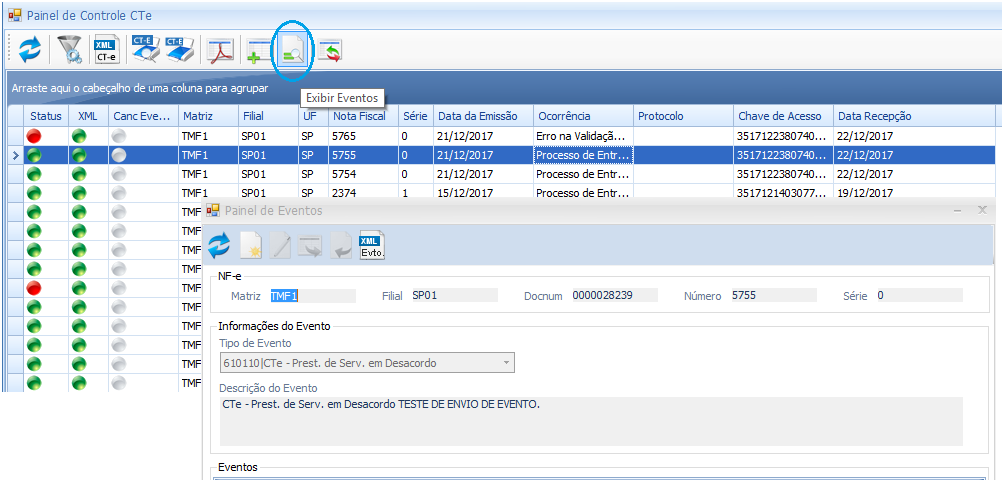
Task: Select the Nota Fiscal cell 2374
Action: coord(364,193)
